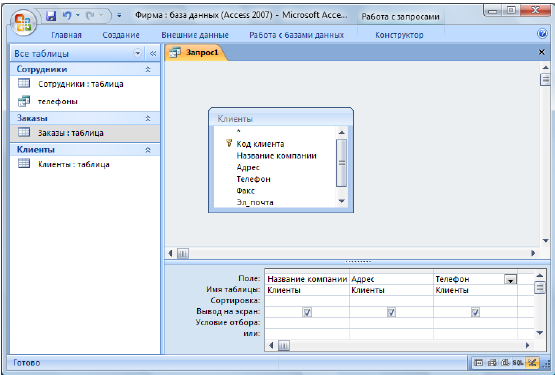The height and width of the screenshot is (375, 555).
Task: Disable the Show checkbox for Телефон
Action: tap(475, 312)
